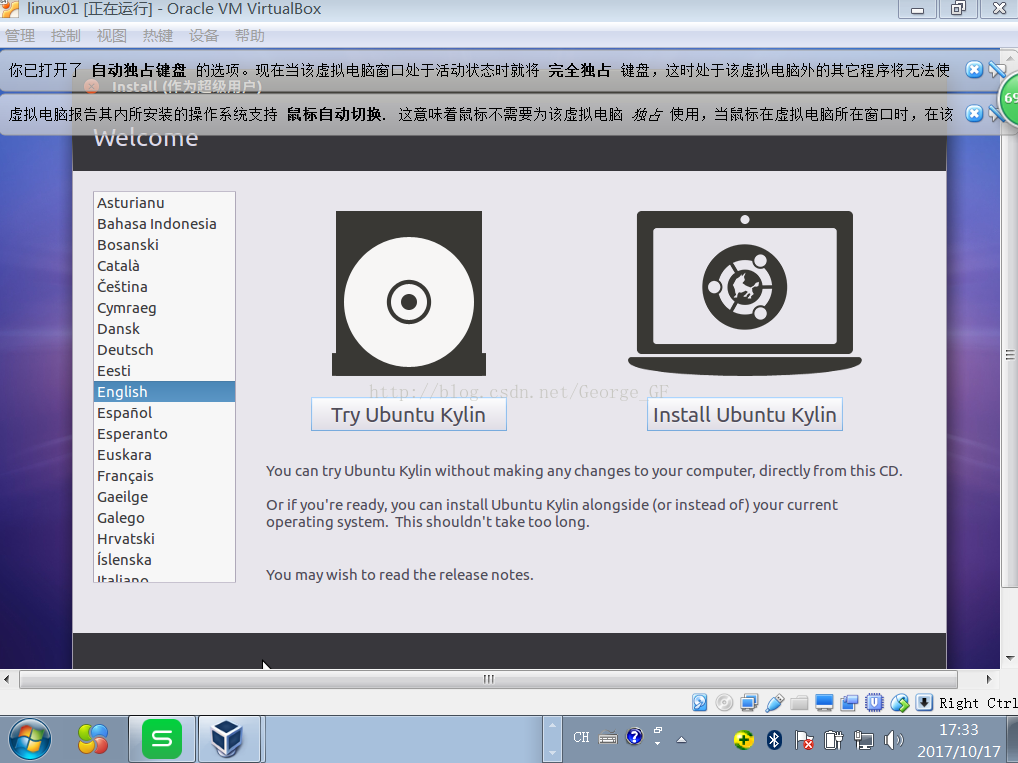This screenshot has width=1018, height=763.
Task: Click the USB devices indicator icon
Action: pyautogui.click(x=775, y=703)
